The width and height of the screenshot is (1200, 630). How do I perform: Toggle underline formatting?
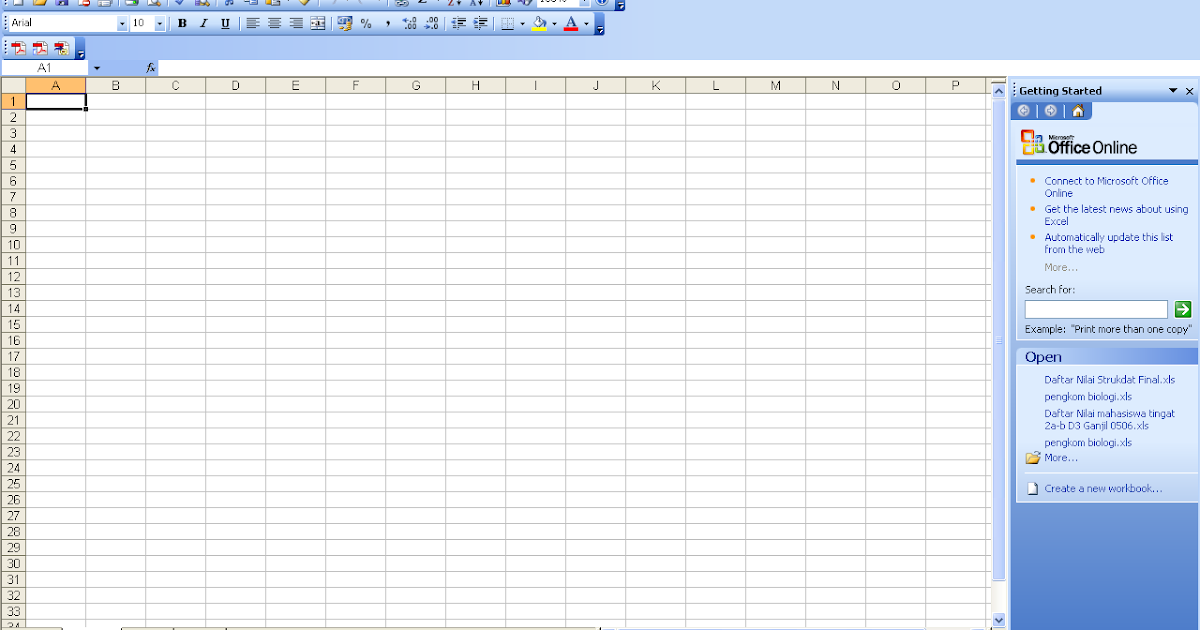(225, 23)
